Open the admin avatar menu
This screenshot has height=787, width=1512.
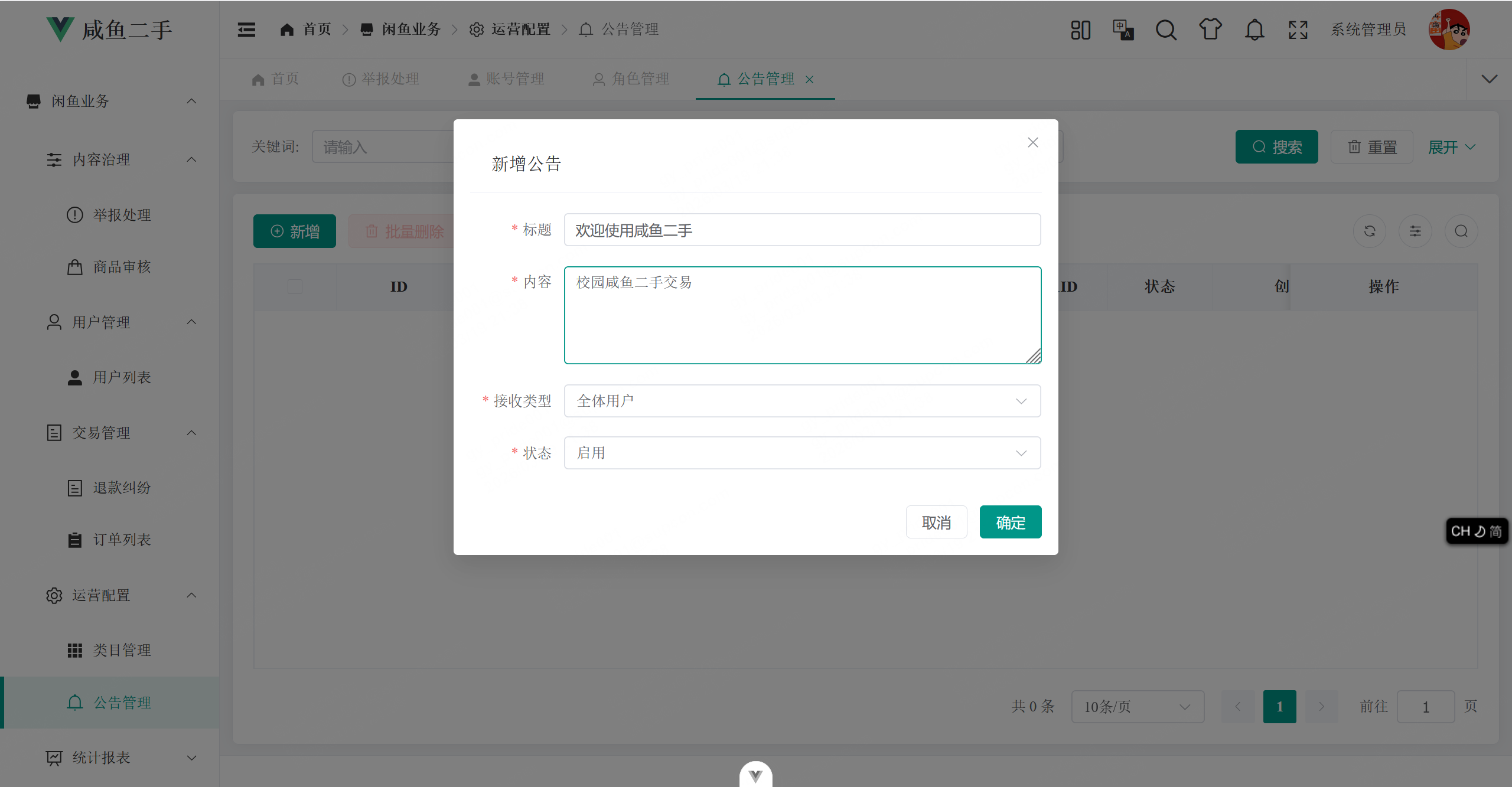pyautogui.click(x=1449, y=29)
